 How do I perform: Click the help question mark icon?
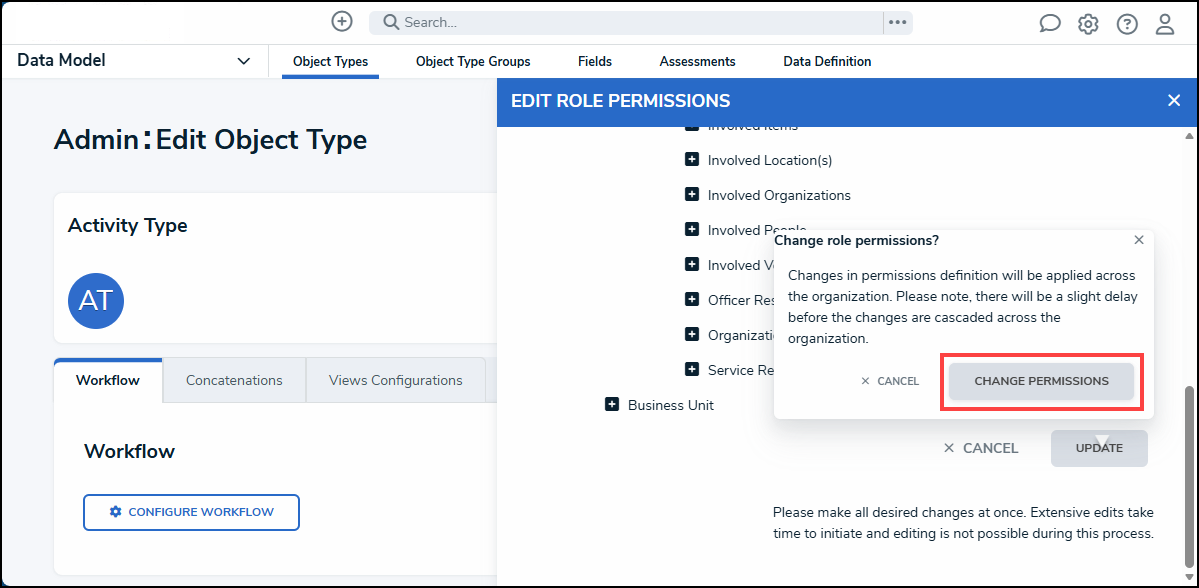click(1126, 23)
